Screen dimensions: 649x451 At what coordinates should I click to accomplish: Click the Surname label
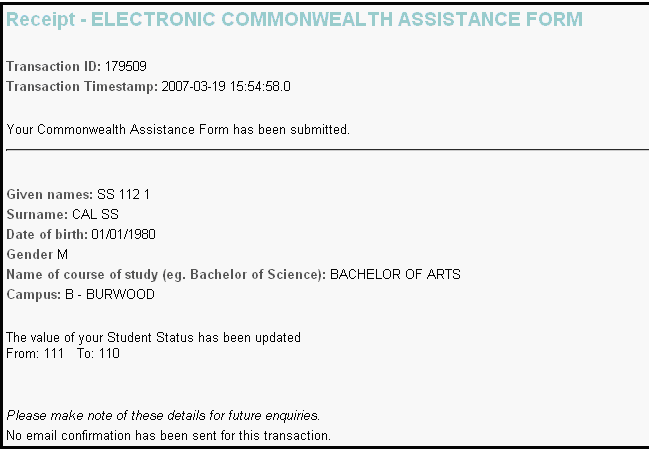pos(37,214)
